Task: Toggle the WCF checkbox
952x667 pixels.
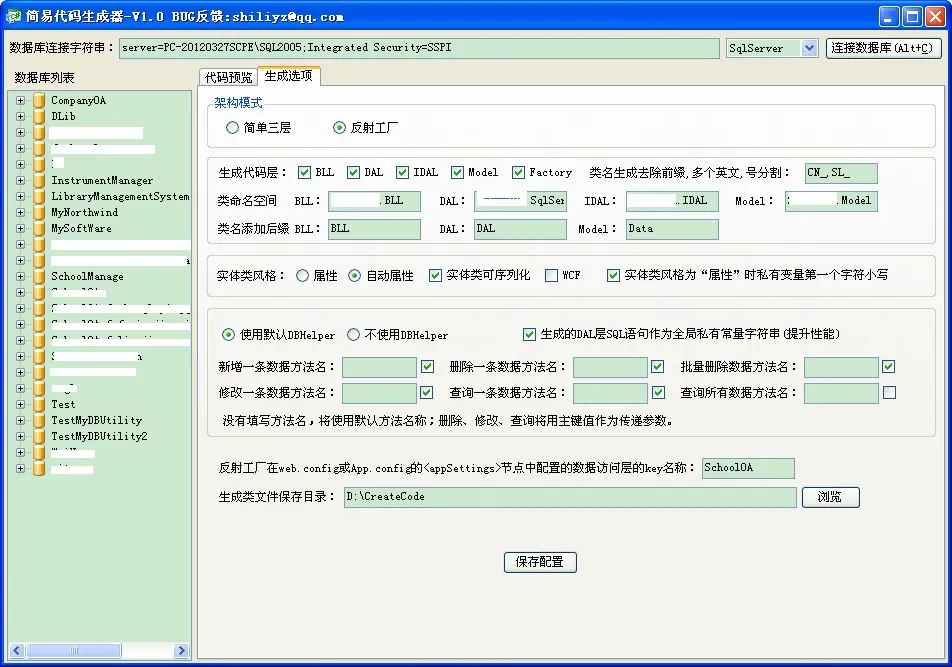Action: point(551,275)
